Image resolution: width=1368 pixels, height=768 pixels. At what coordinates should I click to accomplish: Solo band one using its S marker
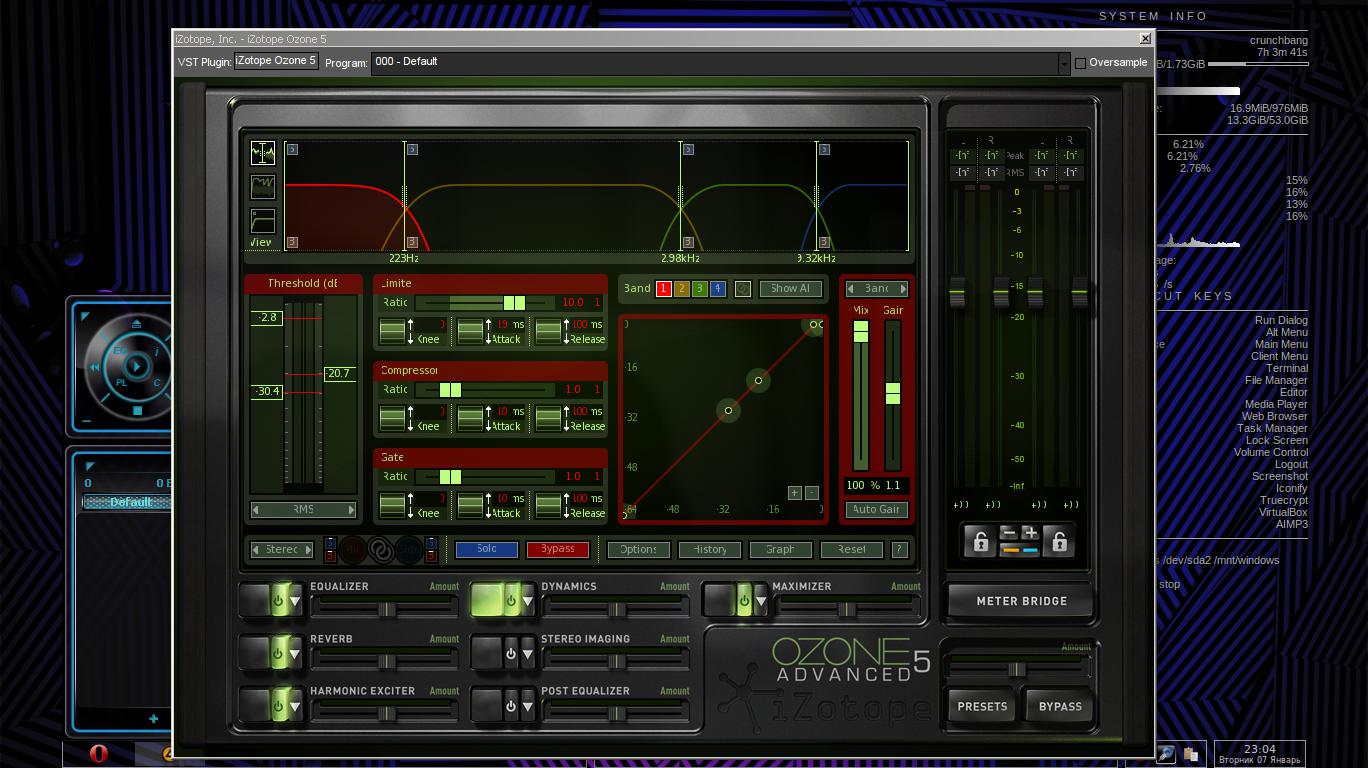coord(292,149)
